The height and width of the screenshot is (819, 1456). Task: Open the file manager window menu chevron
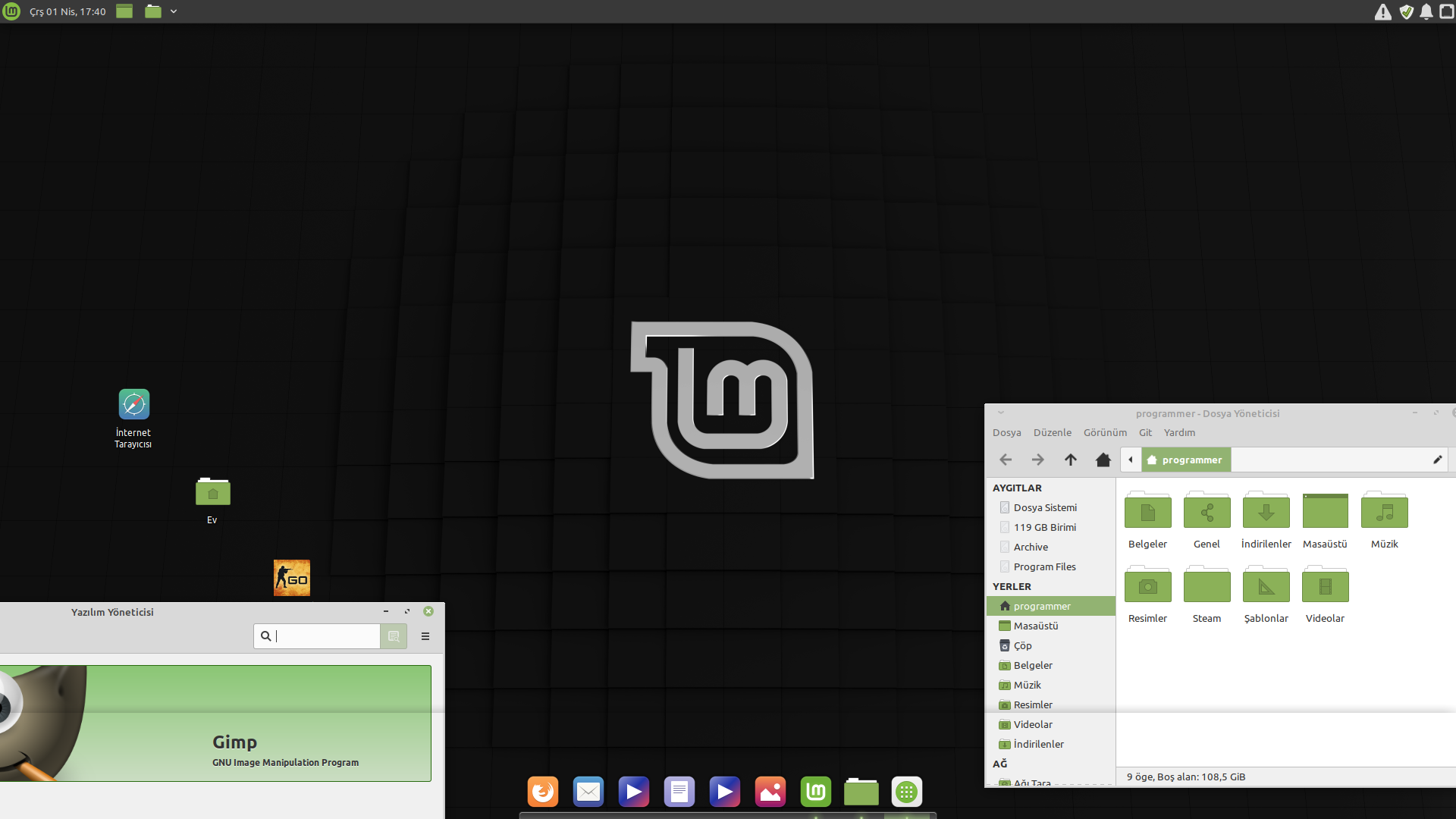(x=1001, y=413)
